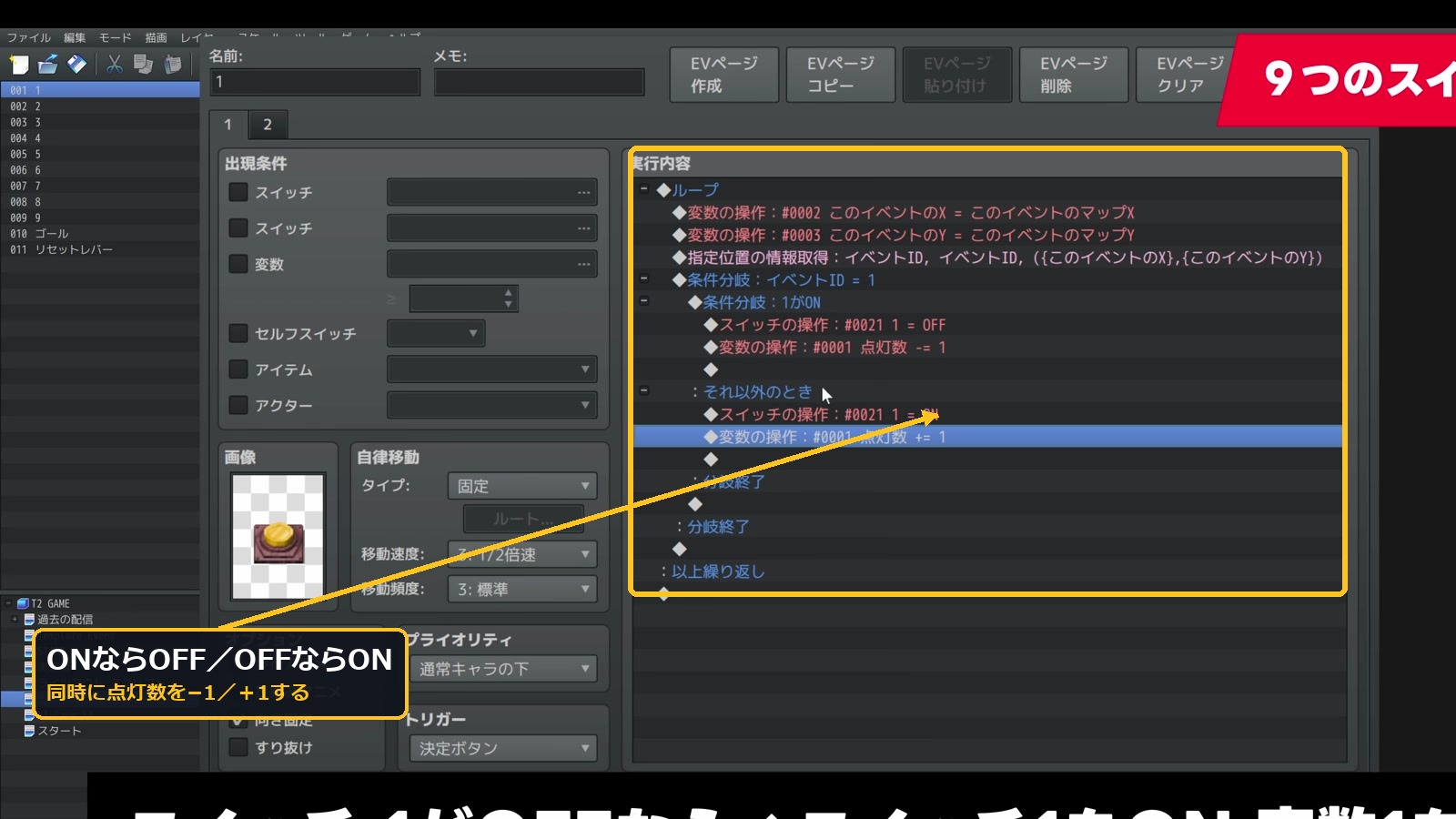Select the スイッチの操作：#0021 1 = OFF command
The image size is (1456, 819).
coord(987,325)
